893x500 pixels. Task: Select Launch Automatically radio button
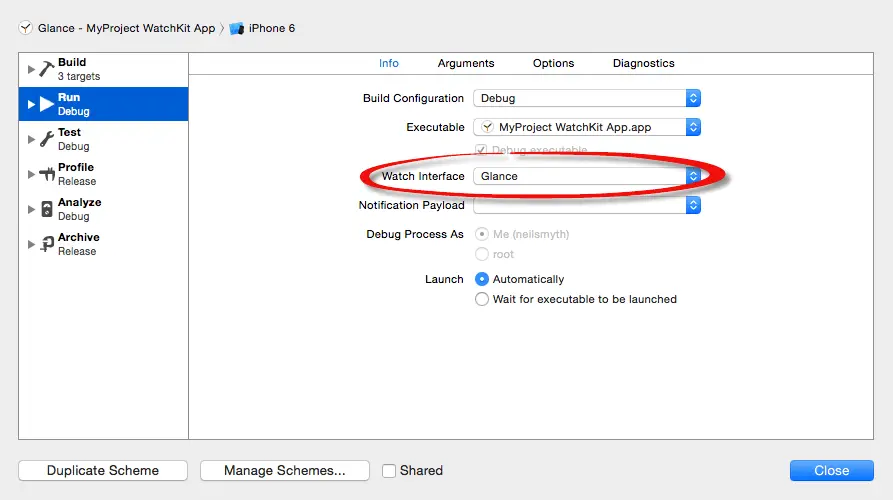pos(482,279)
